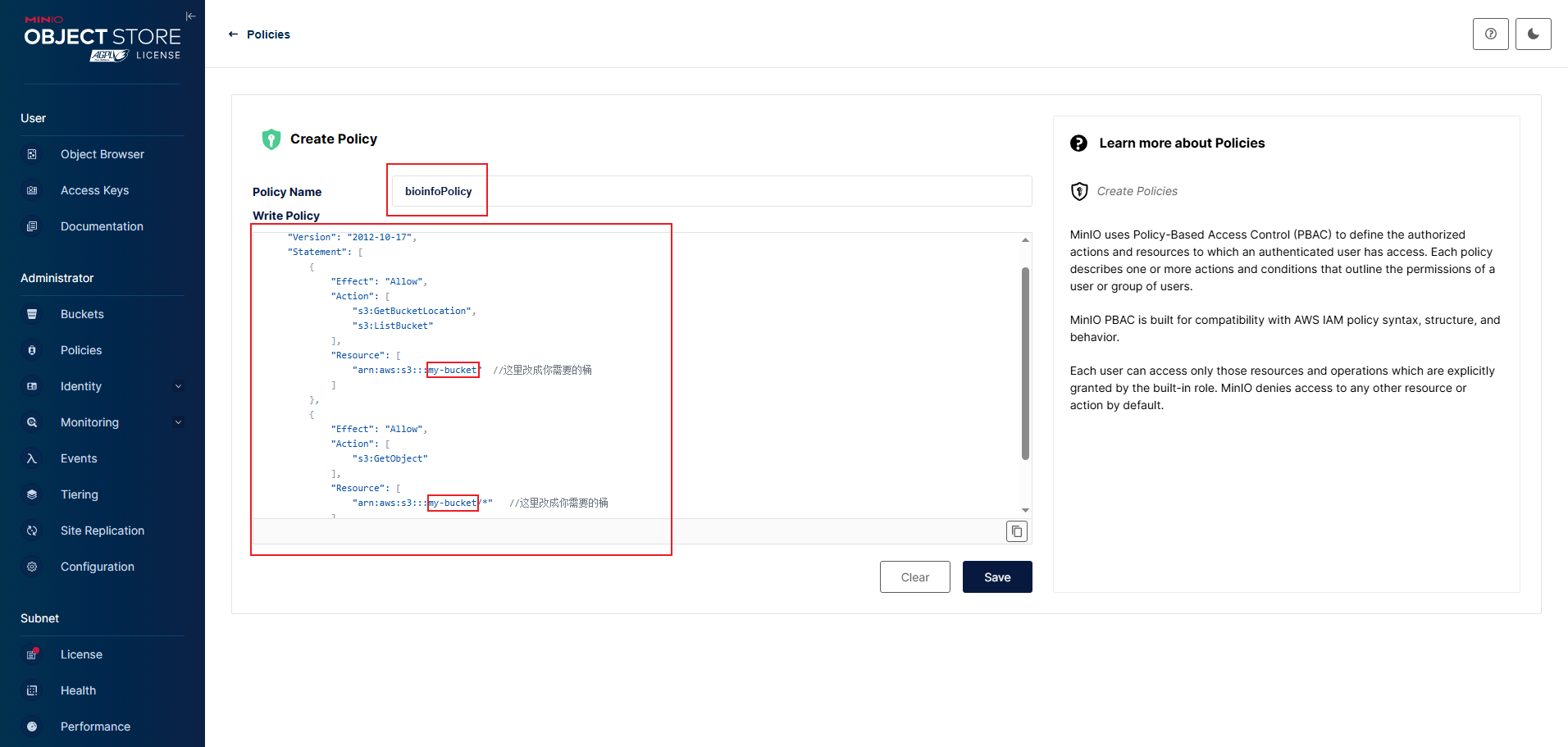This screenshot has height=747, width=1568.
Task: Click the "s3:ListBucket" action line
Action: coord(393,326)
